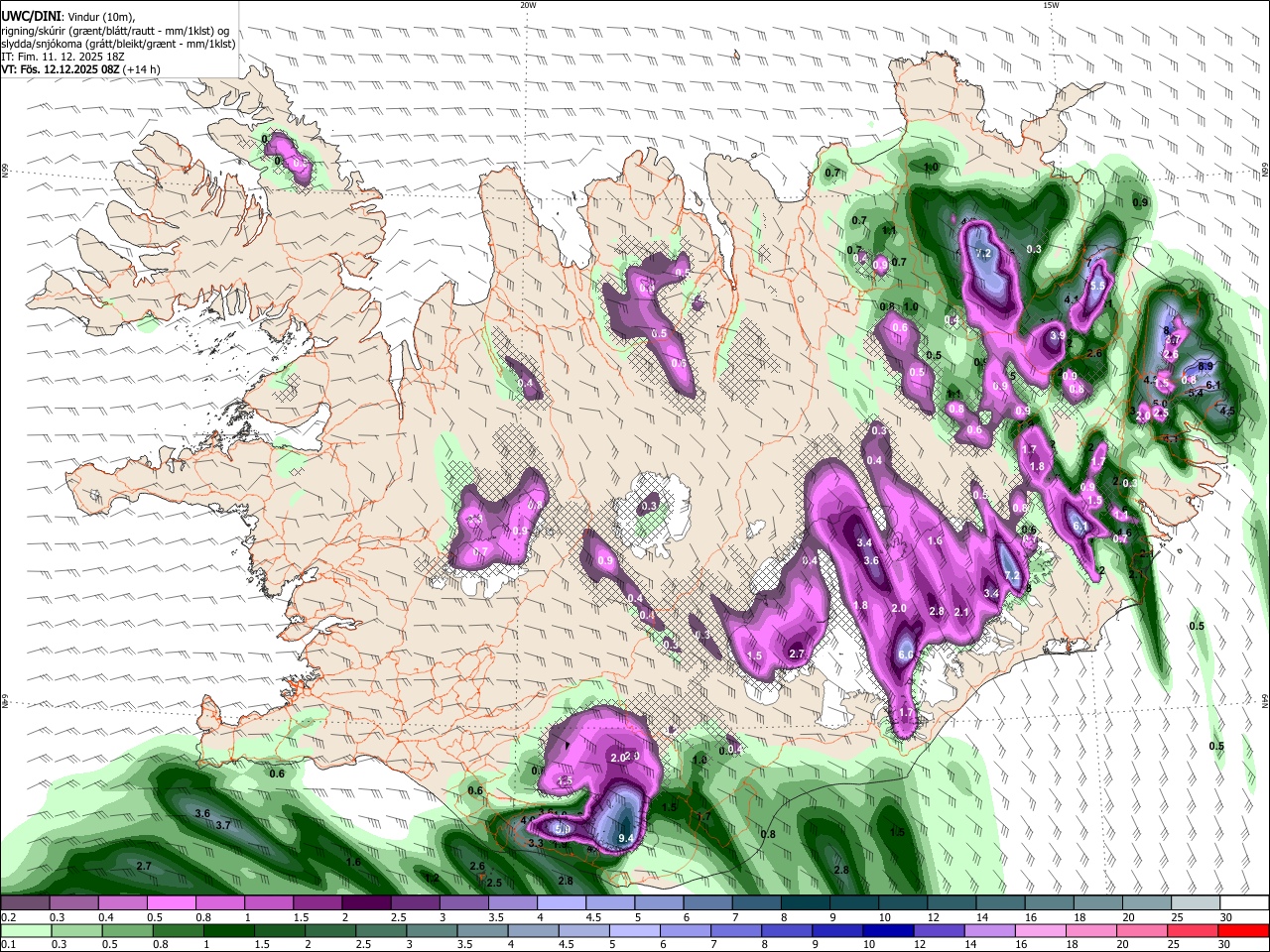The width and height of the screenshot is (1270, 952).
Task: Select the lavender swatch between 4 and 4.5 in upper legend row
Action: [x=561, y=903]
